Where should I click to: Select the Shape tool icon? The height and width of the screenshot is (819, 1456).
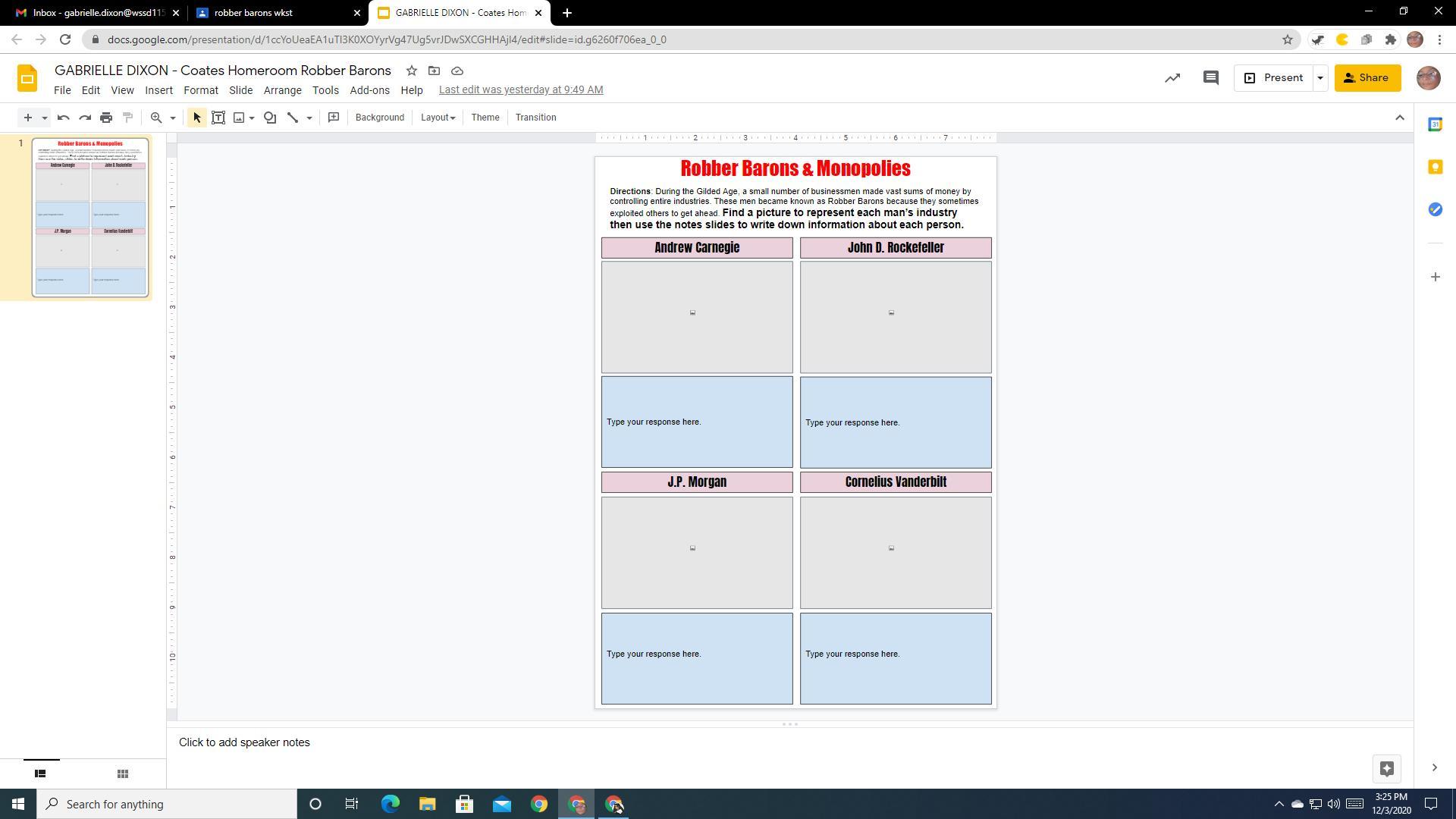[270, 118]
